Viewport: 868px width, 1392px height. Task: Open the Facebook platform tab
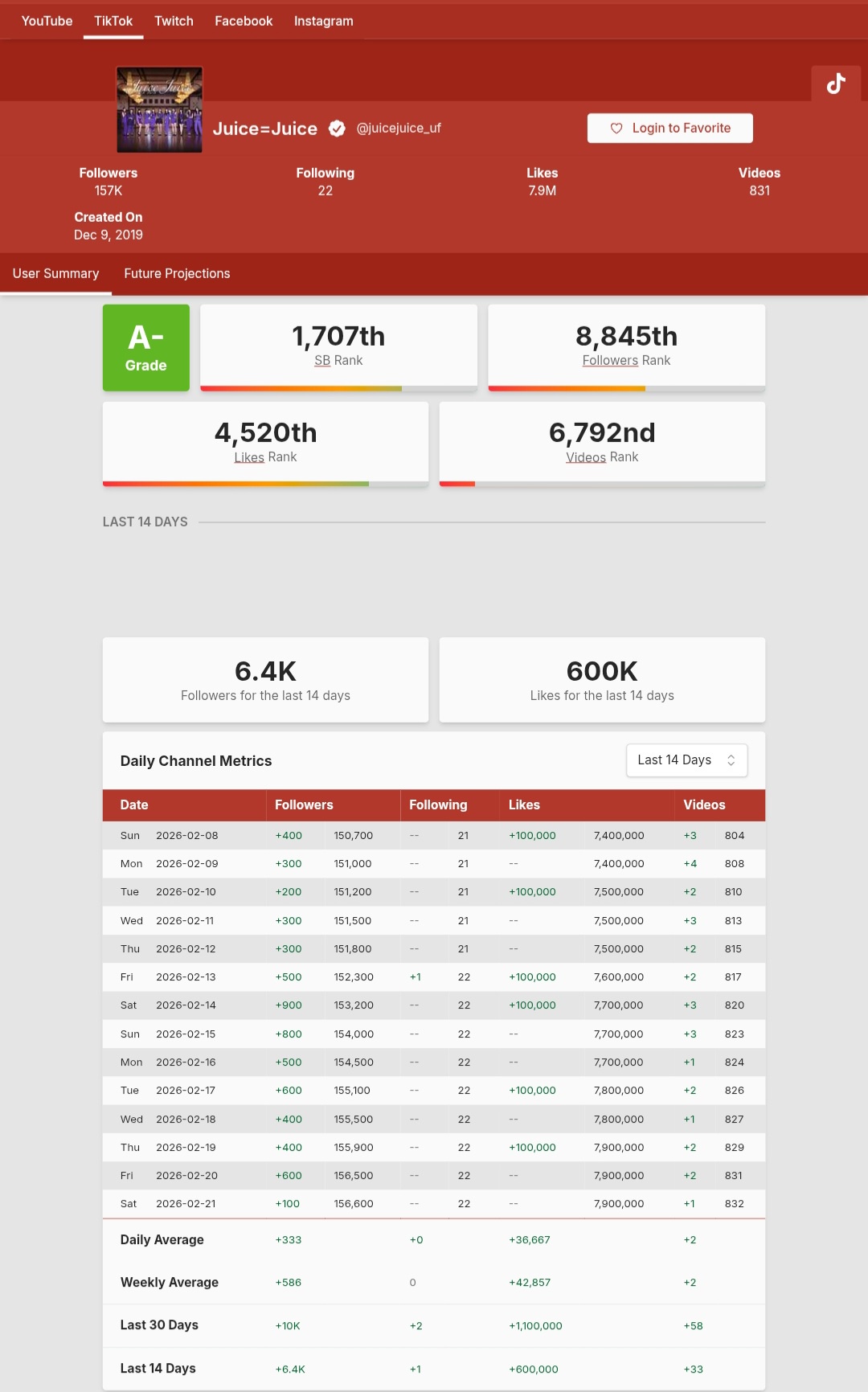[x=244, y=21]
